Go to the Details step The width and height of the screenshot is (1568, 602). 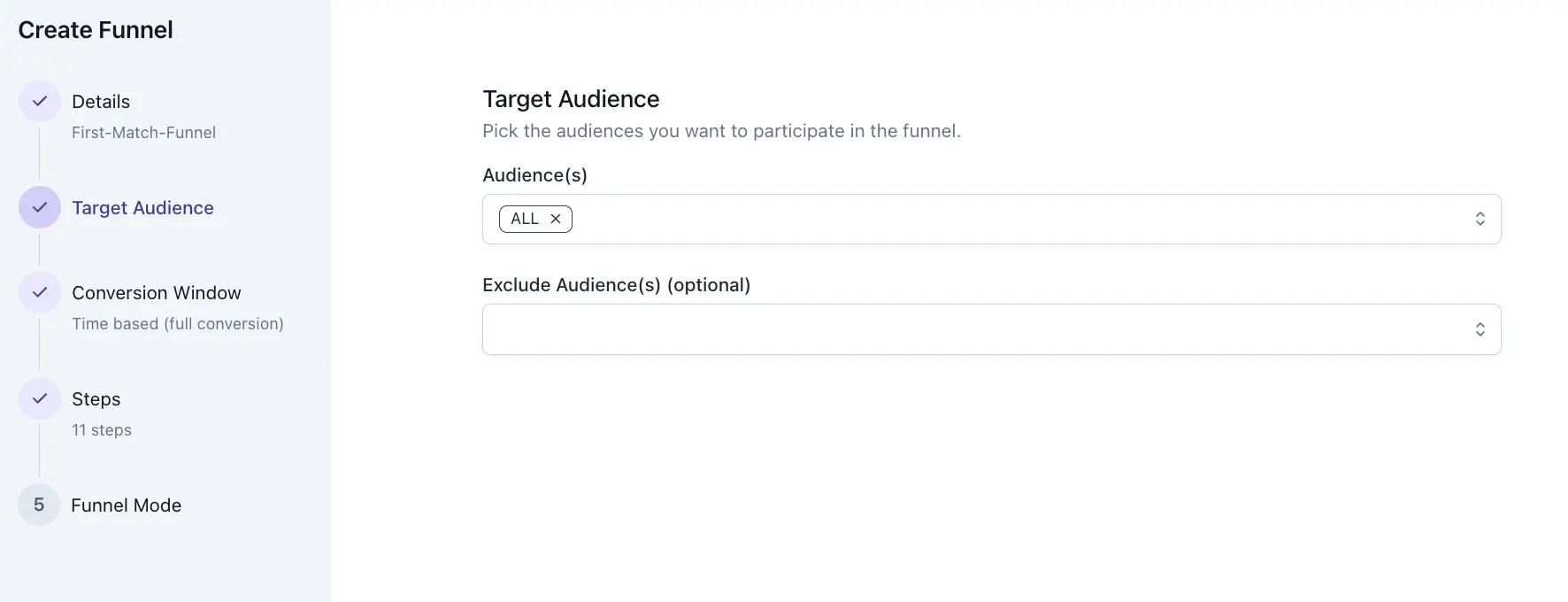tap(100, 101)
